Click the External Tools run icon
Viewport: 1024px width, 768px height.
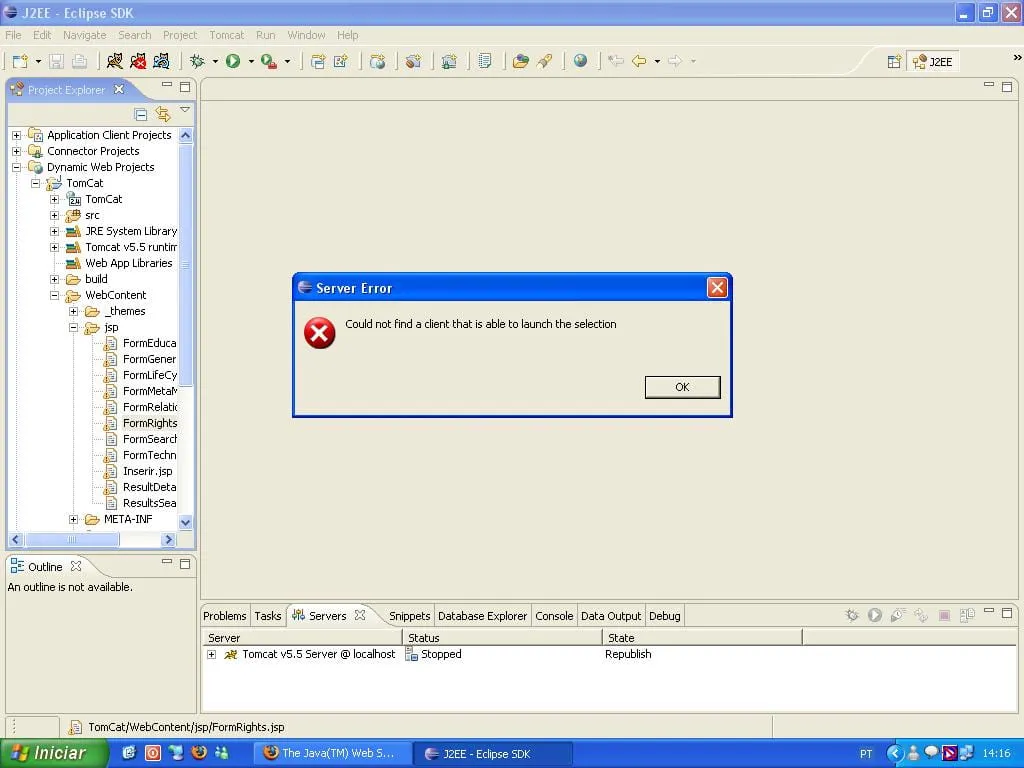click(x=268, y=61)
